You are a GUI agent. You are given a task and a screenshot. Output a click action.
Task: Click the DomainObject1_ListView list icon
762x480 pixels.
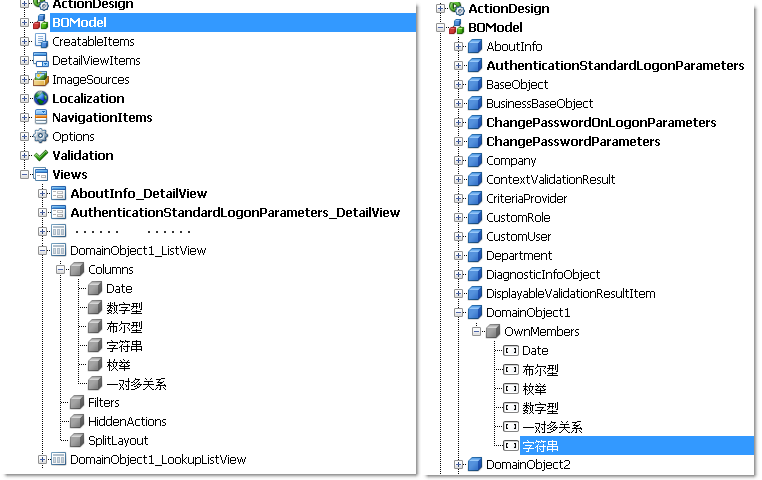point(59,250)
